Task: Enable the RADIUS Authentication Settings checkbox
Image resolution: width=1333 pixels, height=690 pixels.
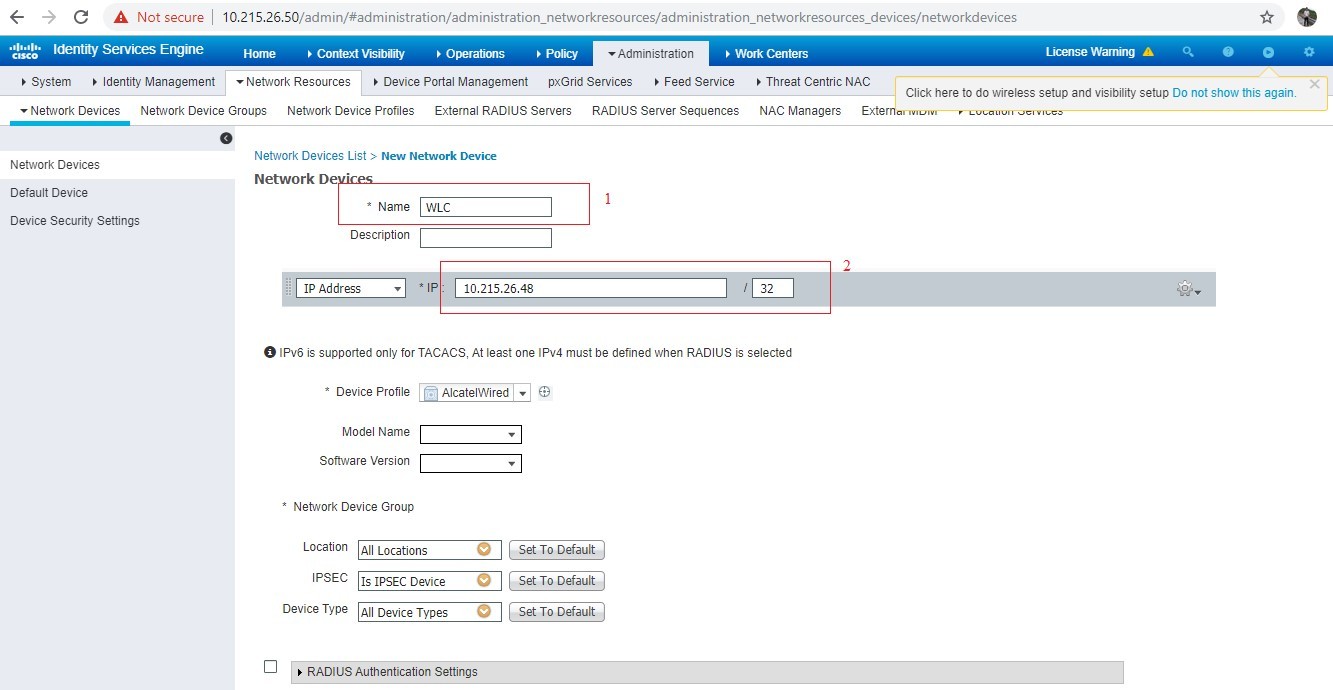Action: click(270, 666)
